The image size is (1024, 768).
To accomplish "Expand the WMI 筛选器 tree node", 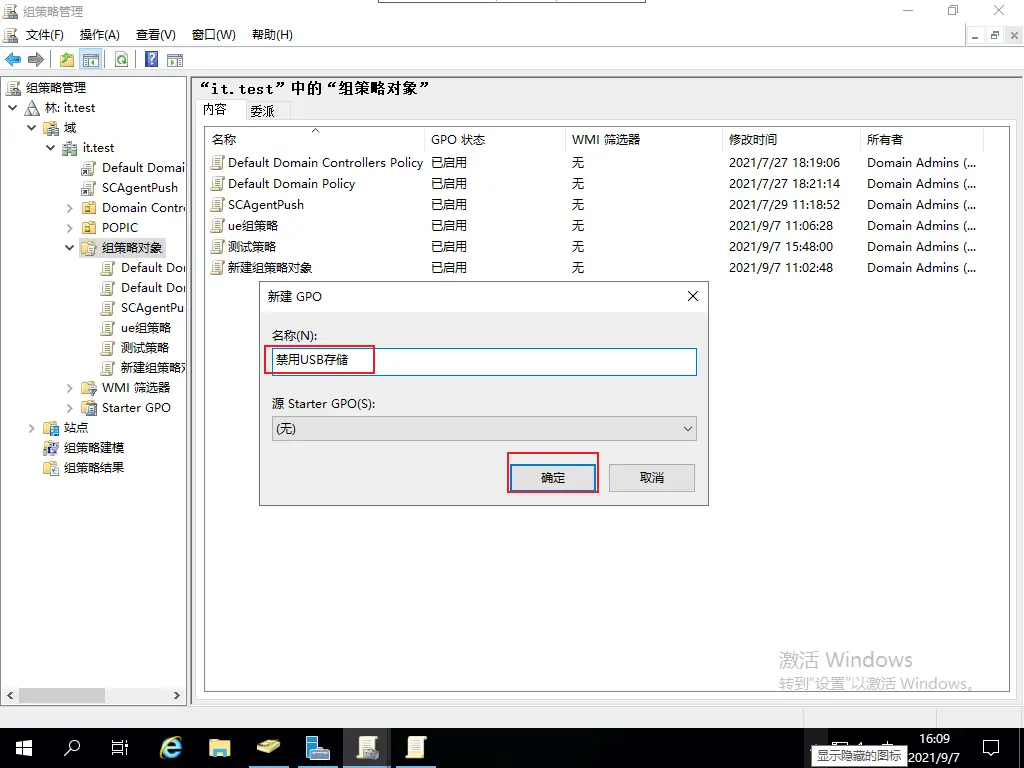I will pos(70,388).
